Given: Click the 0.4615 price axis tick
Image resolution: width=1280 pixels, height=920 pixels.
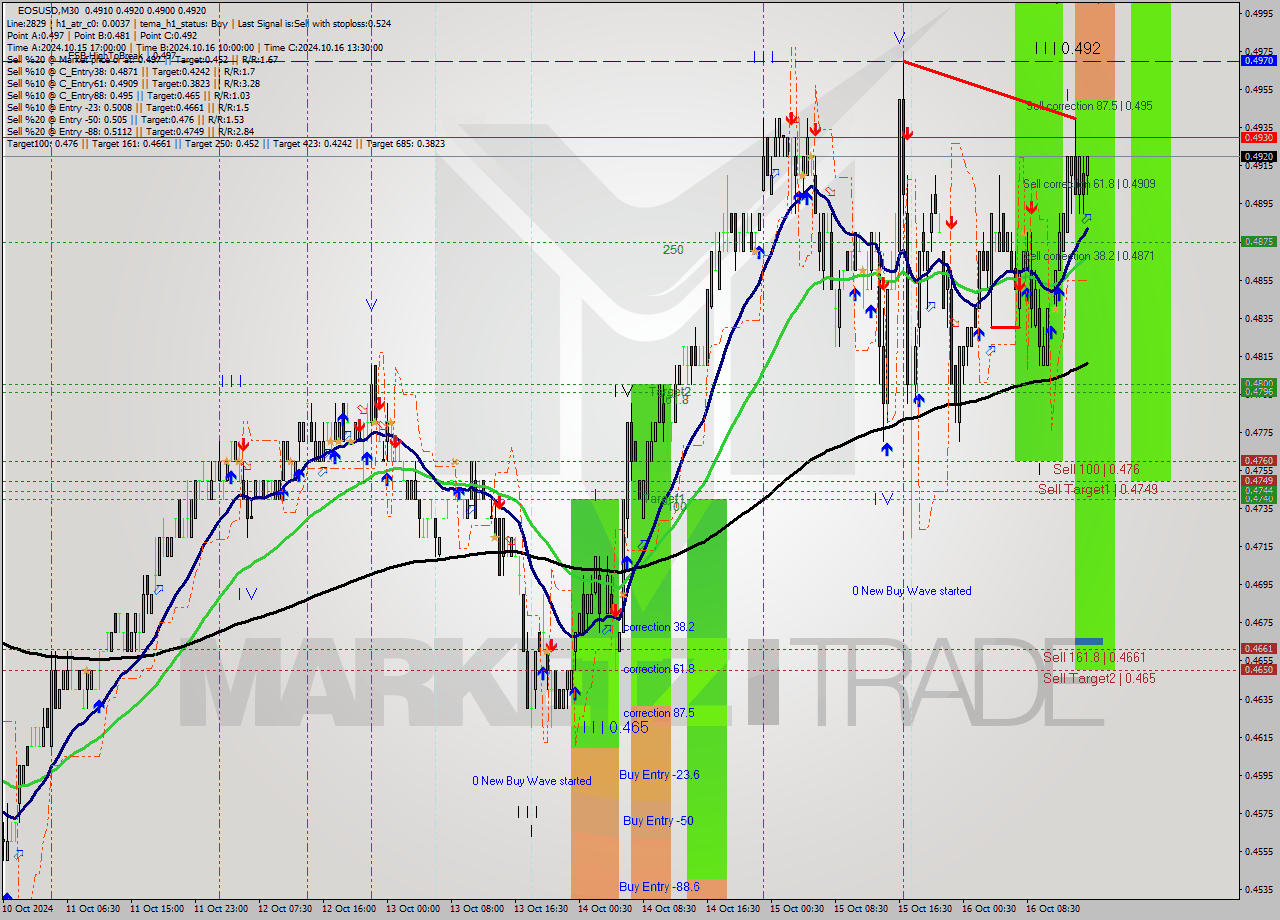Looking at the screenshot, I should pos(1258,736).
